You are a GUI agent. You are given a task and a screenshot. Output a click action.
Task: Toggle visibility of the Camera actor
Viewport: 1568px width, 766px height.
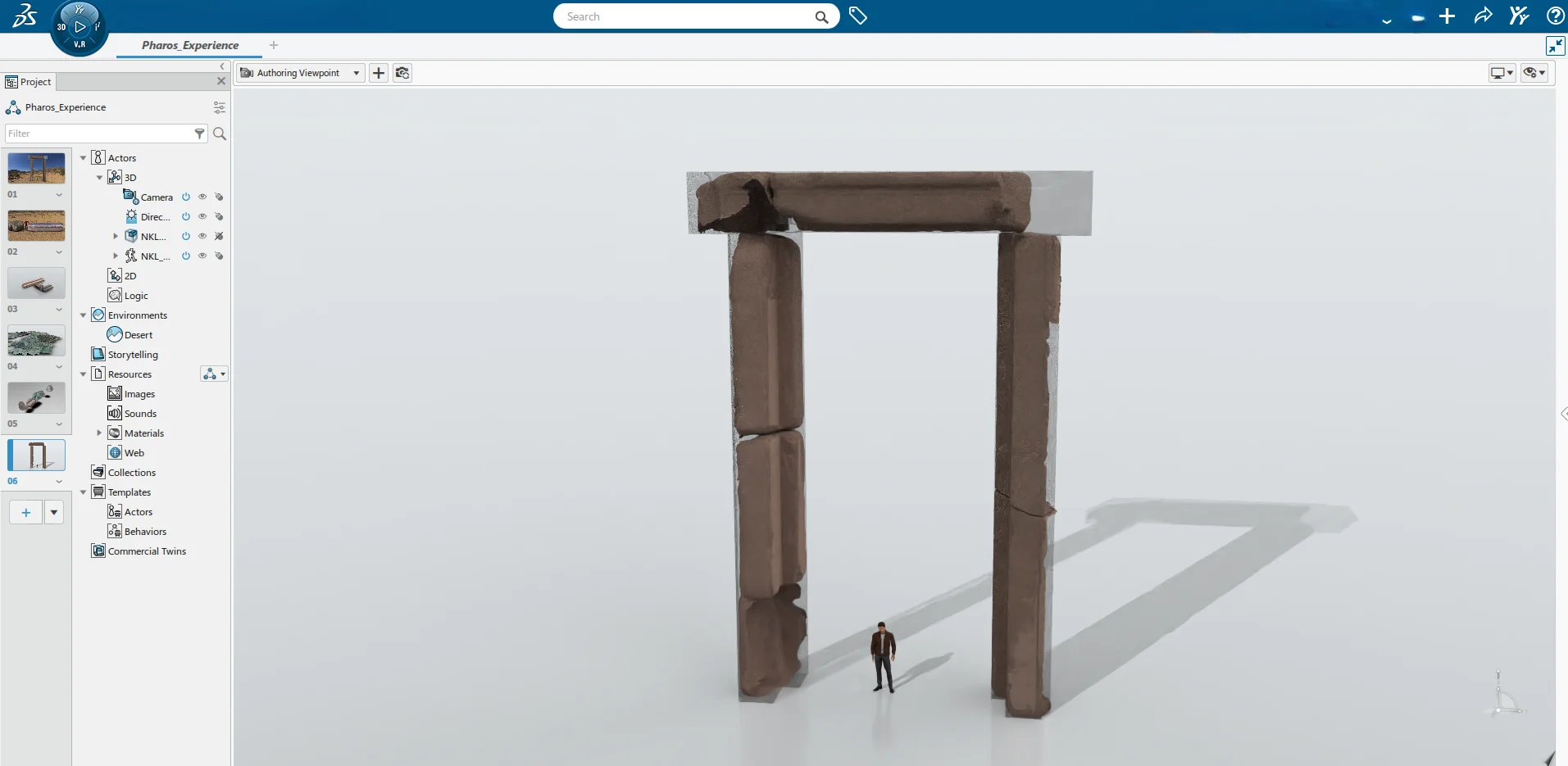202,197
